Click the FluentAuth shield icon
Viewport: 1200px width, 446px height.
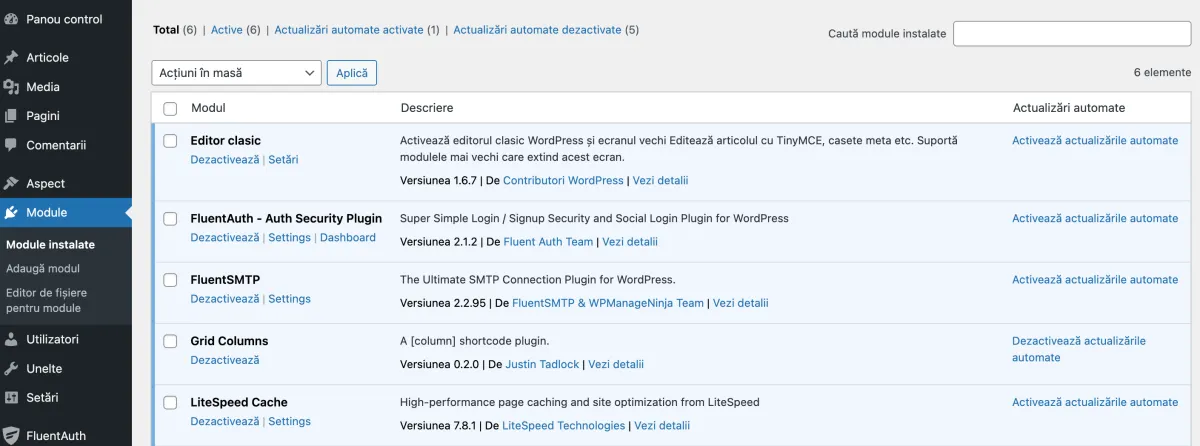[11, 435]
